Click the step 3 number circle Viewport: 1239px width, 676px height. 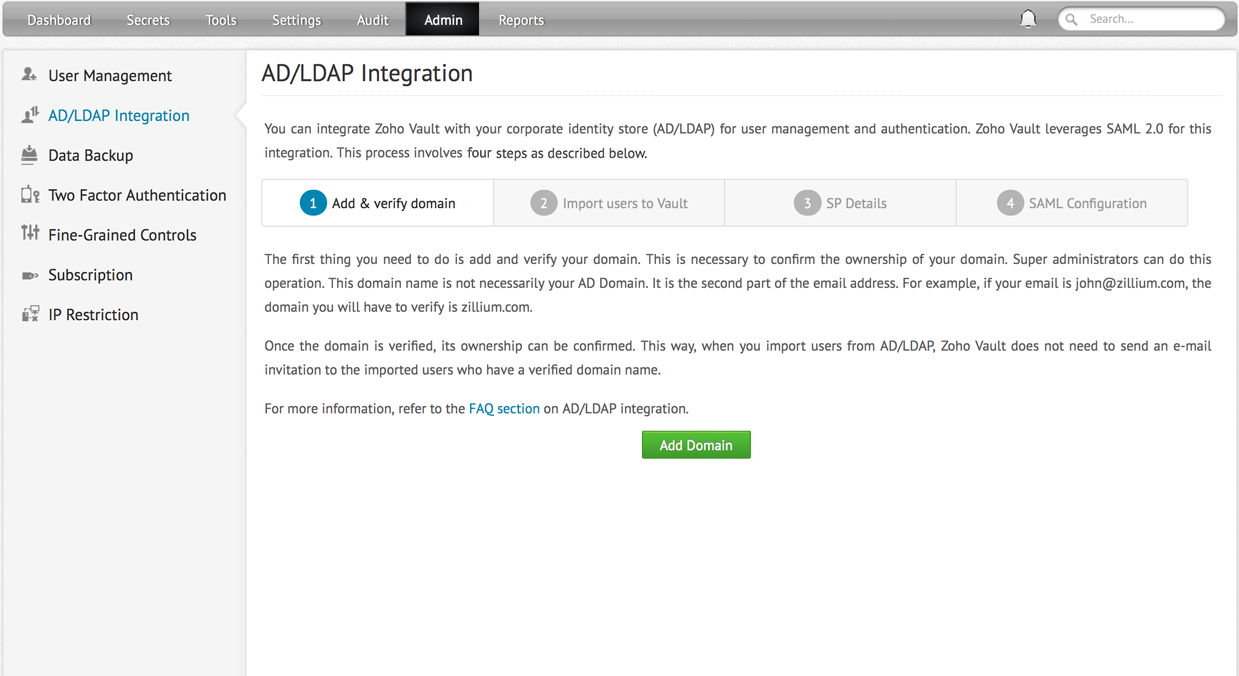(x=807, y=203)
